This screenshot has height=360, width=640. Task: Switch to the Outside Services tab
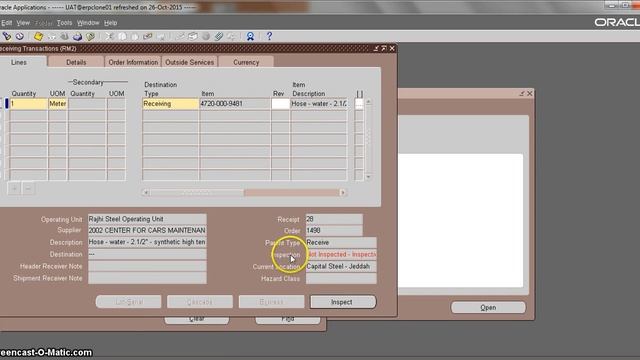pos(189,62)
